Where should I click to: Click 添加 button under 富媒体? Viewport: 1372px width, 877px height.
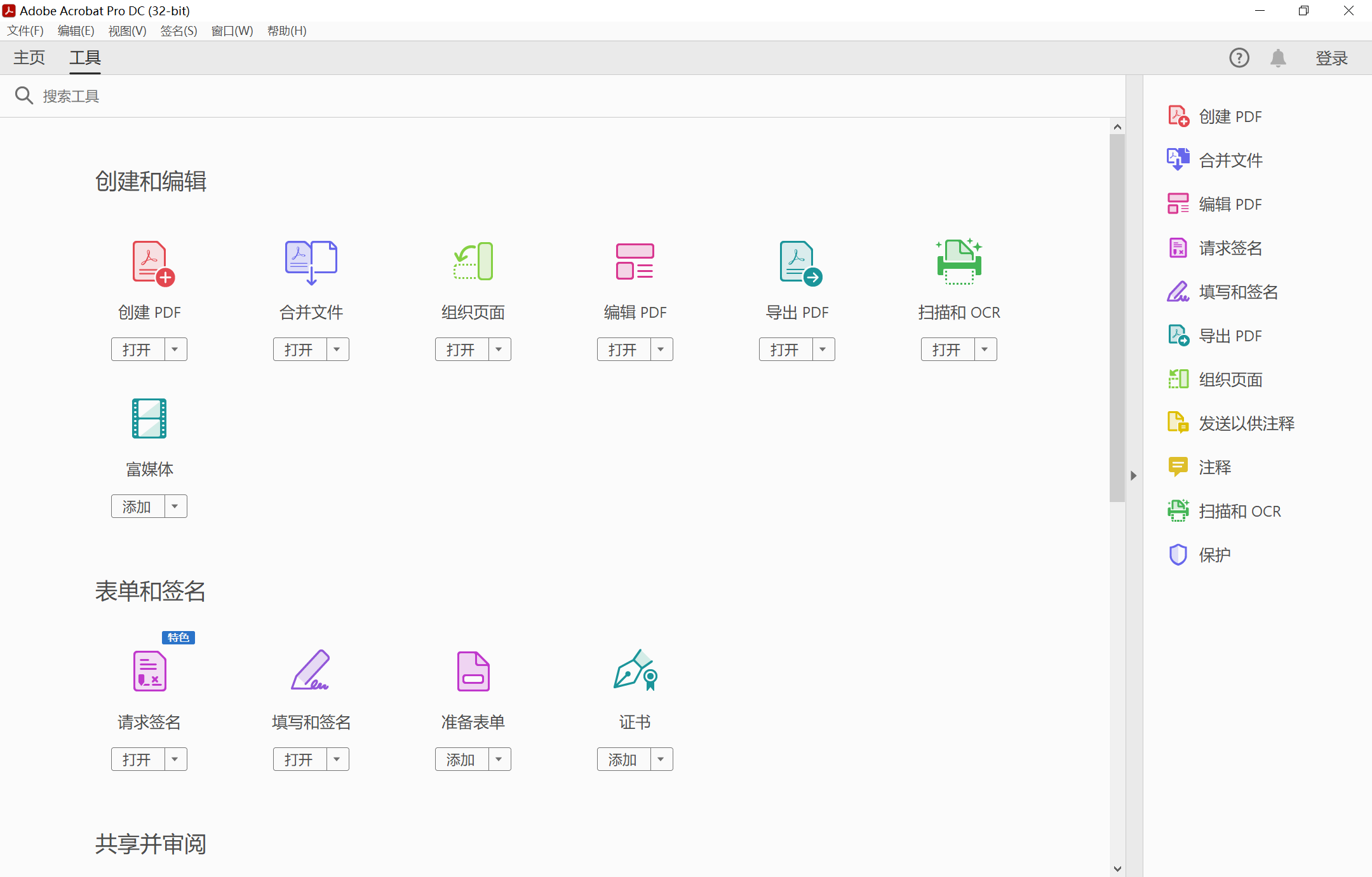pos(138,506)
